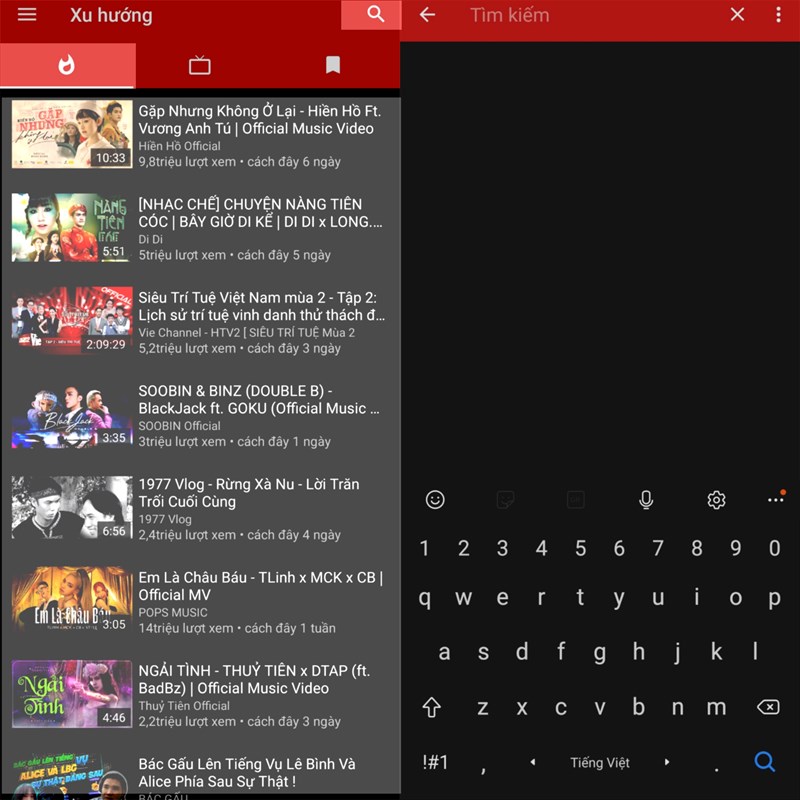Tap Thuỳ Tiên Official channel name
The width and height of the screenshot is (800, 800).
click(x=184, y=706)
